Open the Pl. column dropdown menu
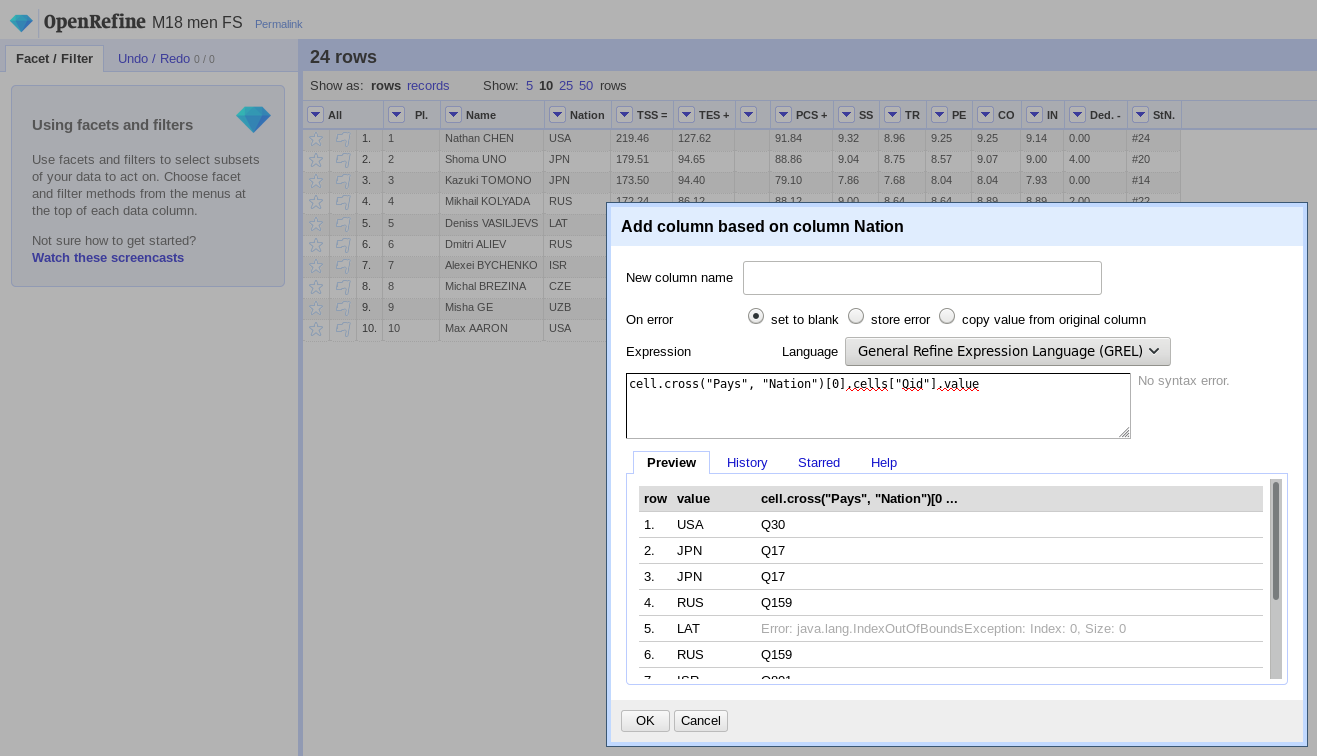The width and height of the screenshot is (1317, 756). click(x=397, y=114)
